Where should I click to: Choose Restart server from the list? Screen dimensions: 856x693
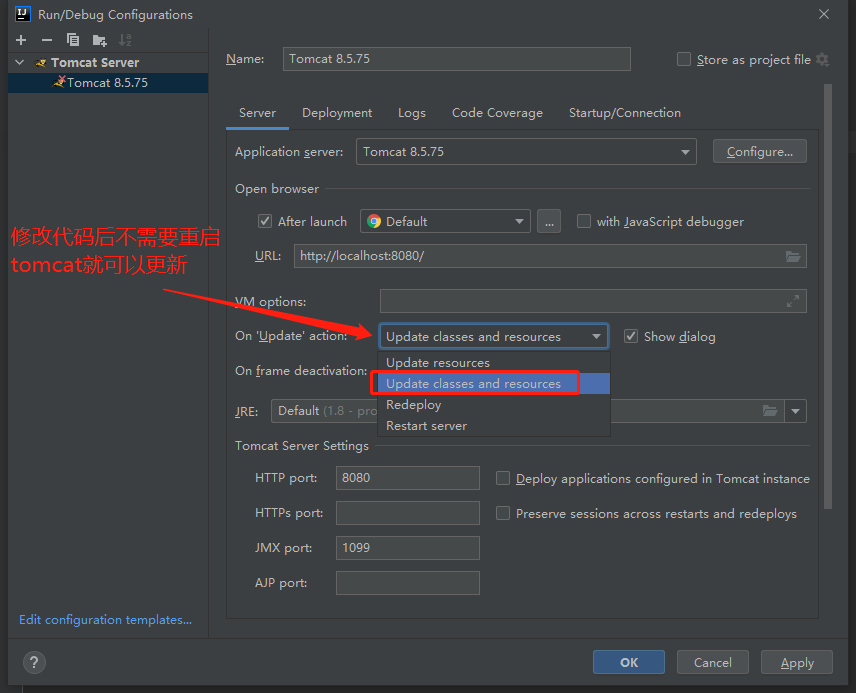pyautogui.click(x=494, y=425)
